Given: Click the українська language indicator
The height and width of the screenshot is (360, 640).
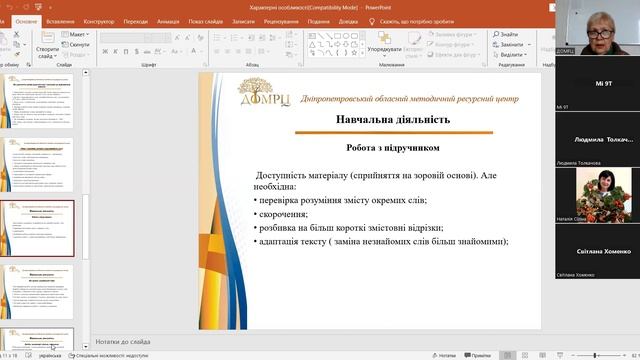Looking at the screenshot, I should [50, 356].
